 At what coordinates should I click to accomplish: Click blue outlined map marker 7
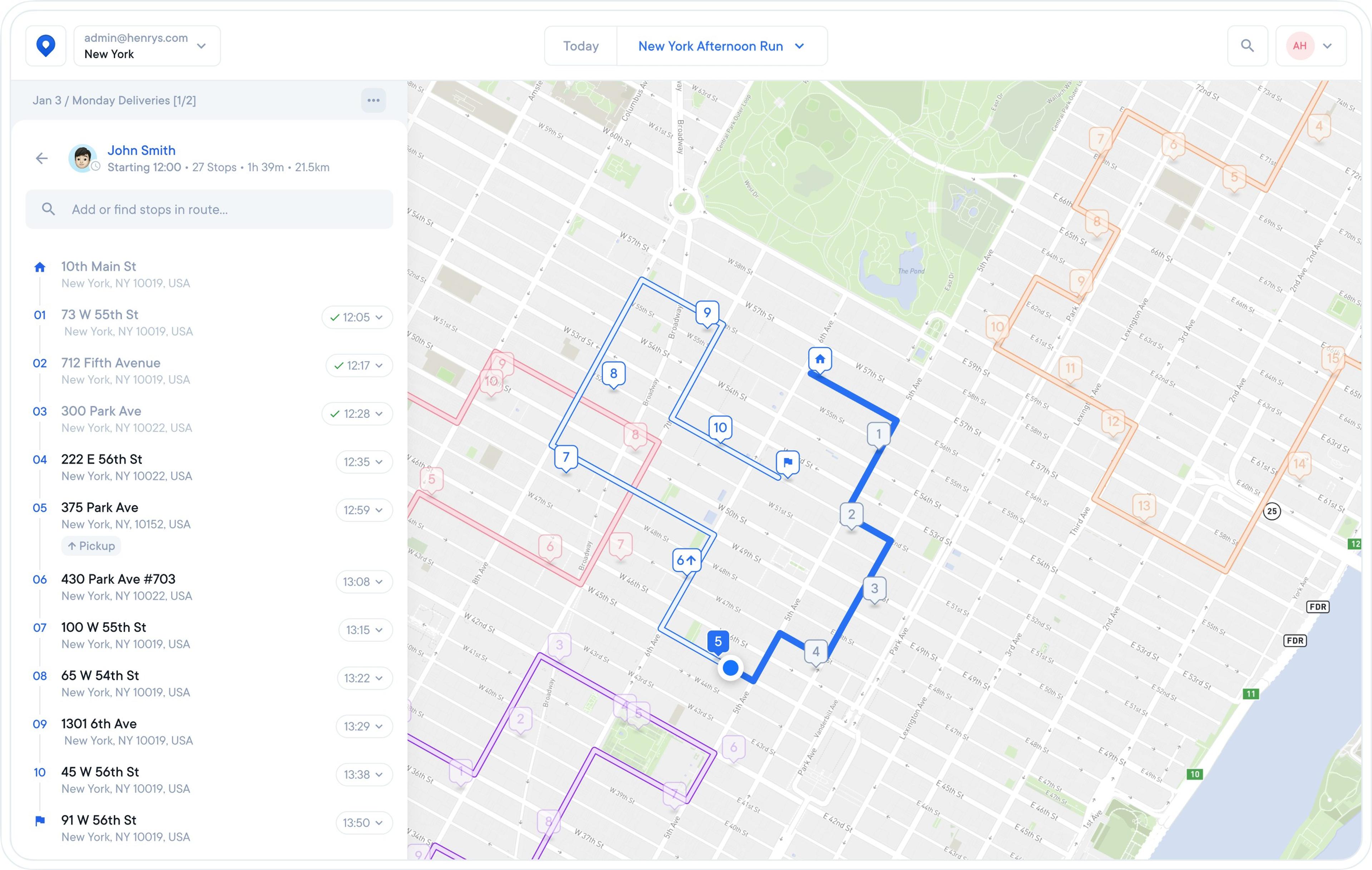tap(566, 458)
